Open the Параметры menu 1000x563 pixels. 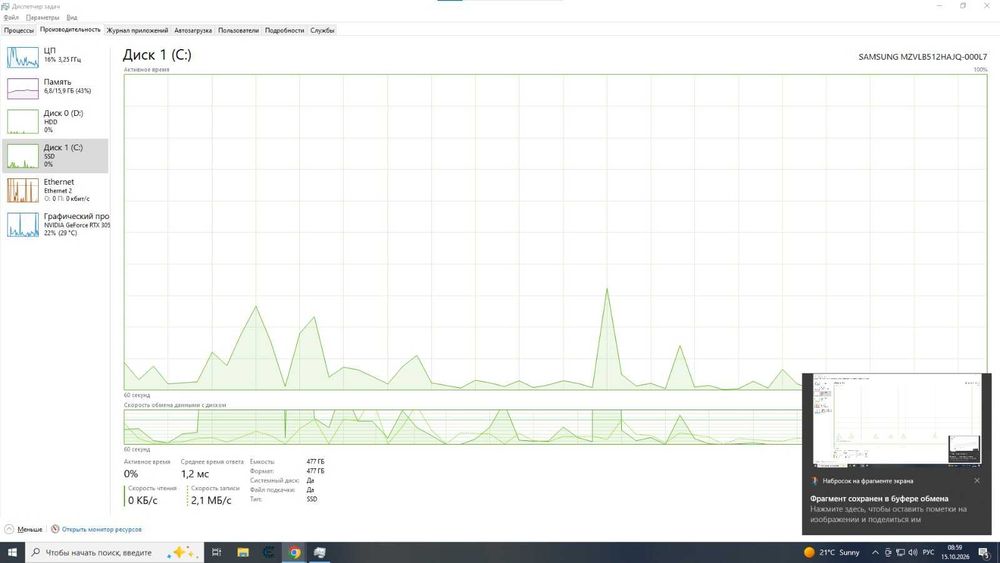[x=42, y=18]
